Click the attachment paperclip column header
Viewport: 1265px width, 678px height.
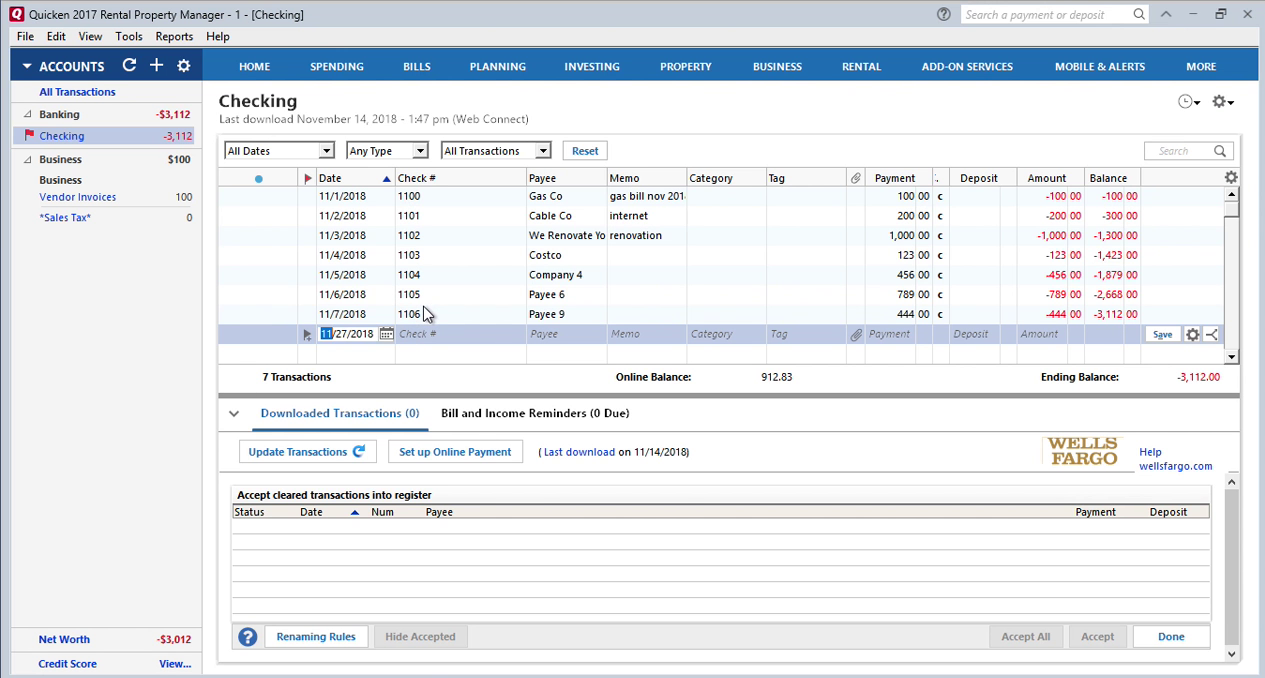[x=856, y=178]
